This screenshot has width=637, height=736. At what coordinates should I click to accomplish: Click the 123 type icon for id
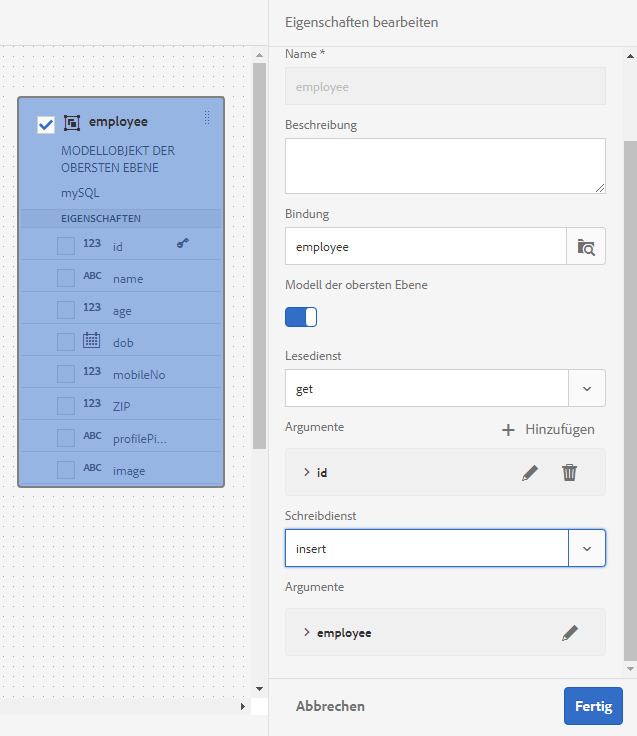[x=92, y=243]
